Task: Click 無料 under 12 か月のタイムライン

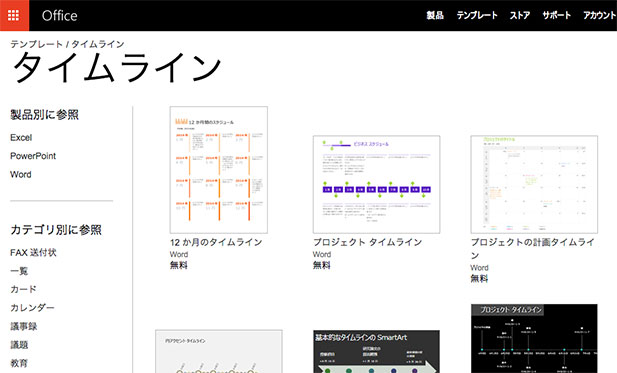Action: 179,265
